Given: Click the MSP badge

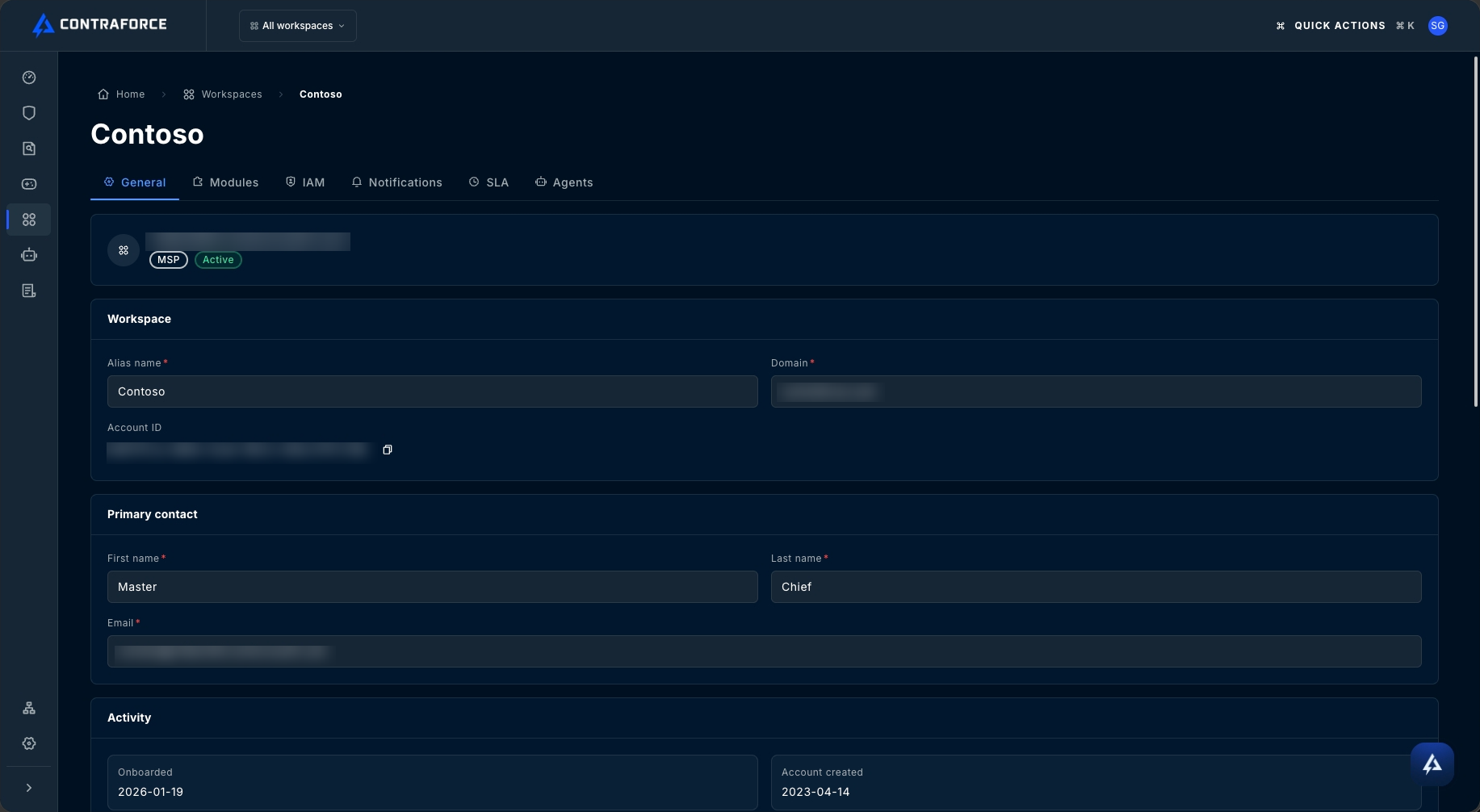Looking at the screenshot, I should (169, 260).
